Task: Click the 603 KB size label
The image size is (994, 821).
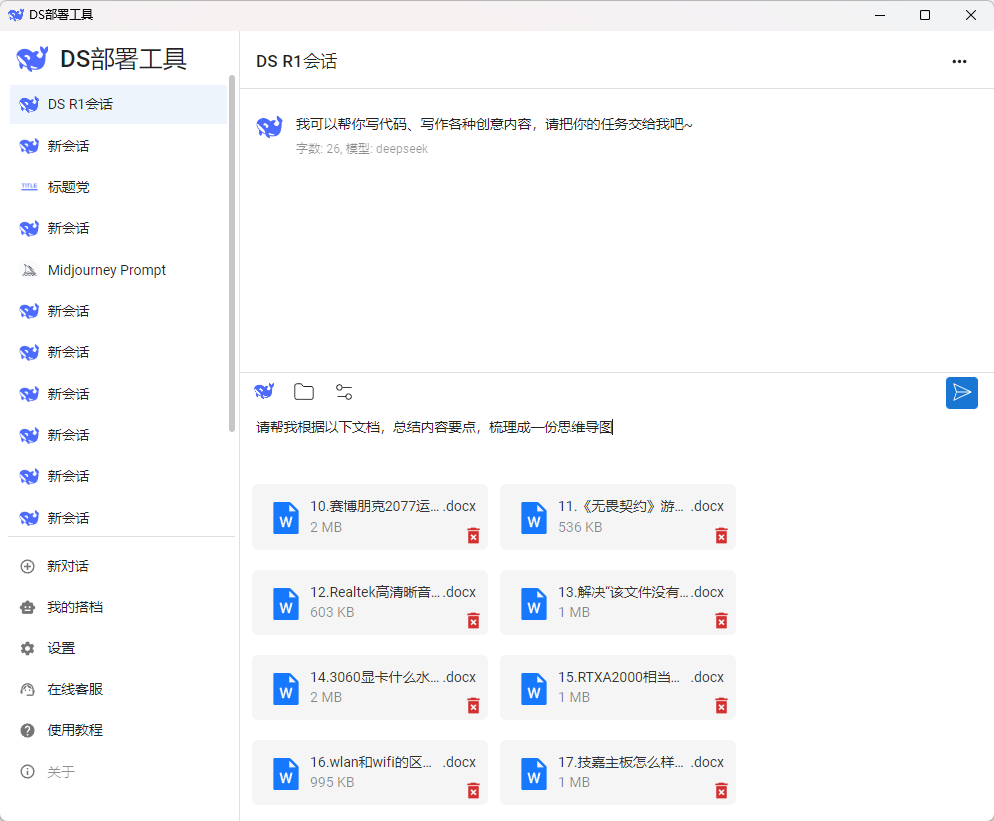Action: coord(332,612)
